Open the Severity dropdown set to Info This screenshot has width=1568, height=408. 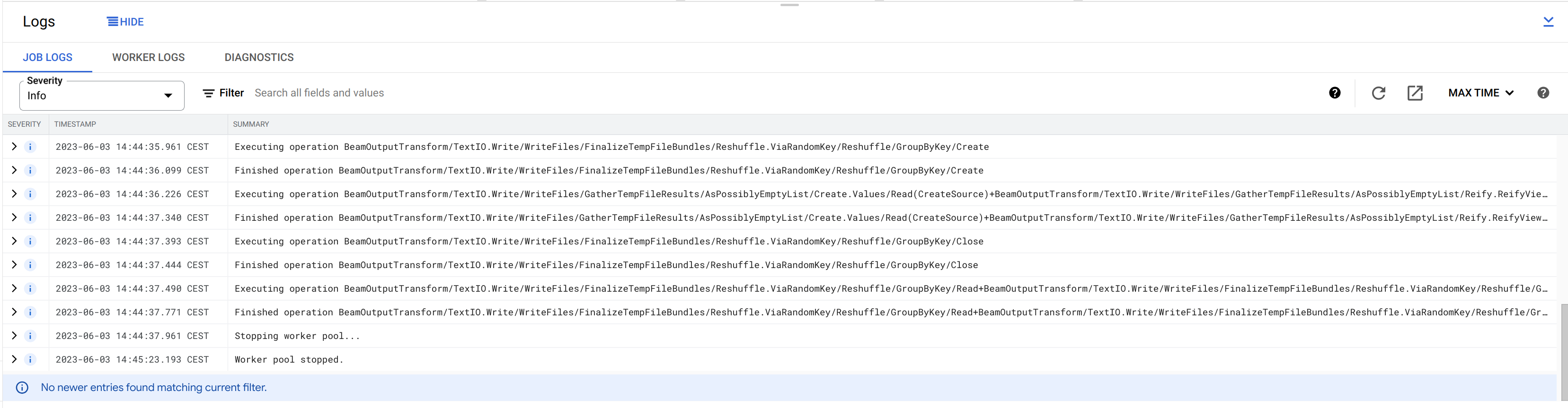pyautogui.click(x=102, y=96)
